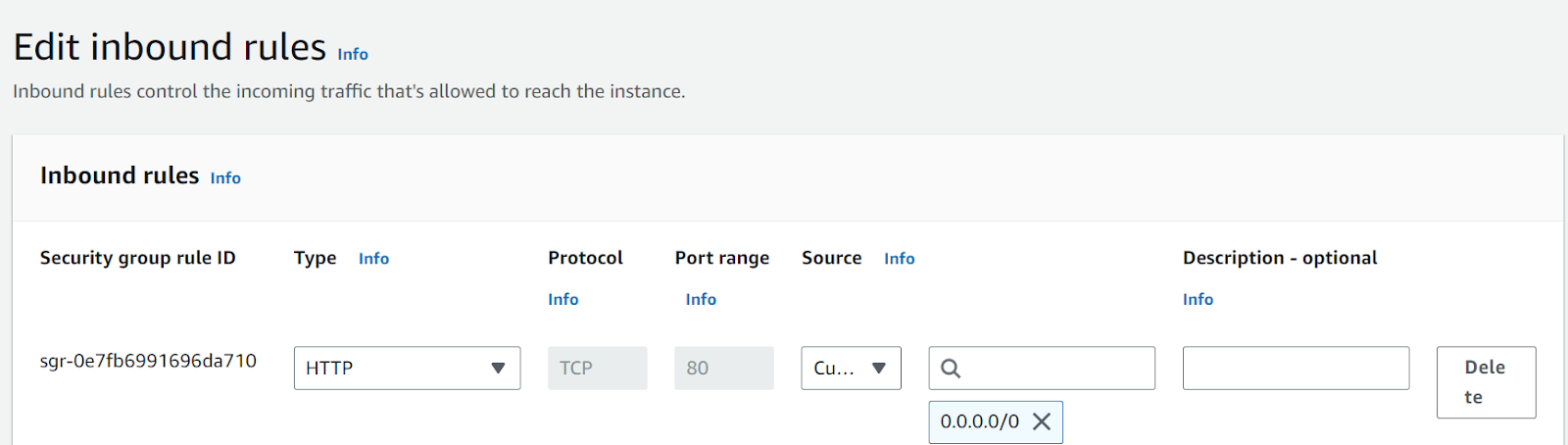The width and height of the screenshot is (1568, 445).
Task: Click the disabled TCP protocol field
Action: tap(597, 368)
